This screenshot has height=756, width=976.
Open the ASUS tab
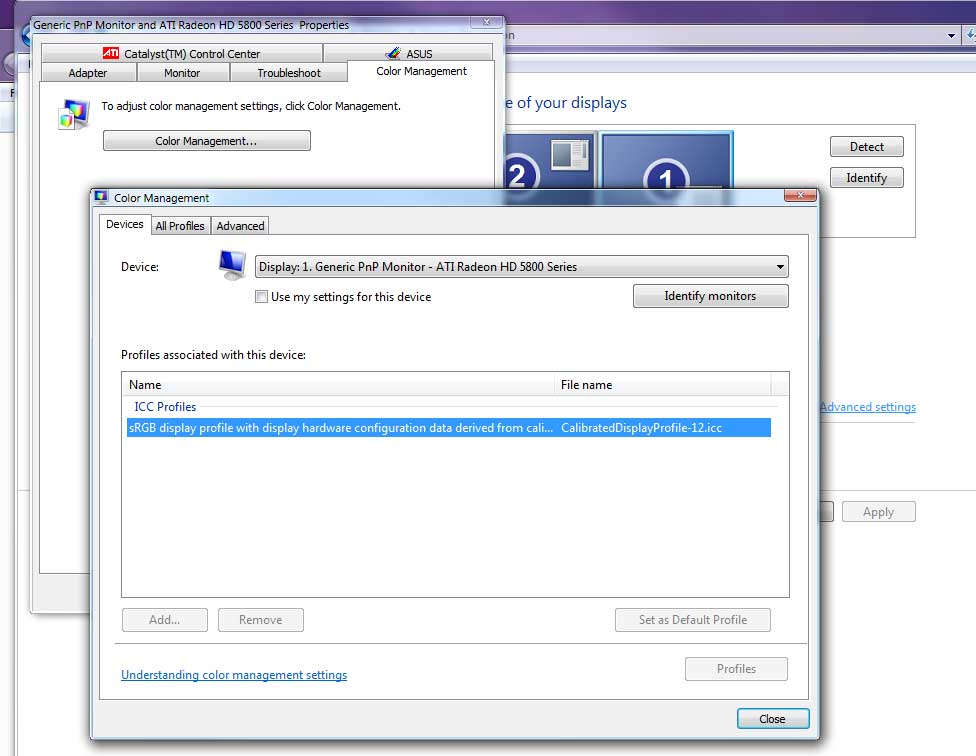point(408,54)
